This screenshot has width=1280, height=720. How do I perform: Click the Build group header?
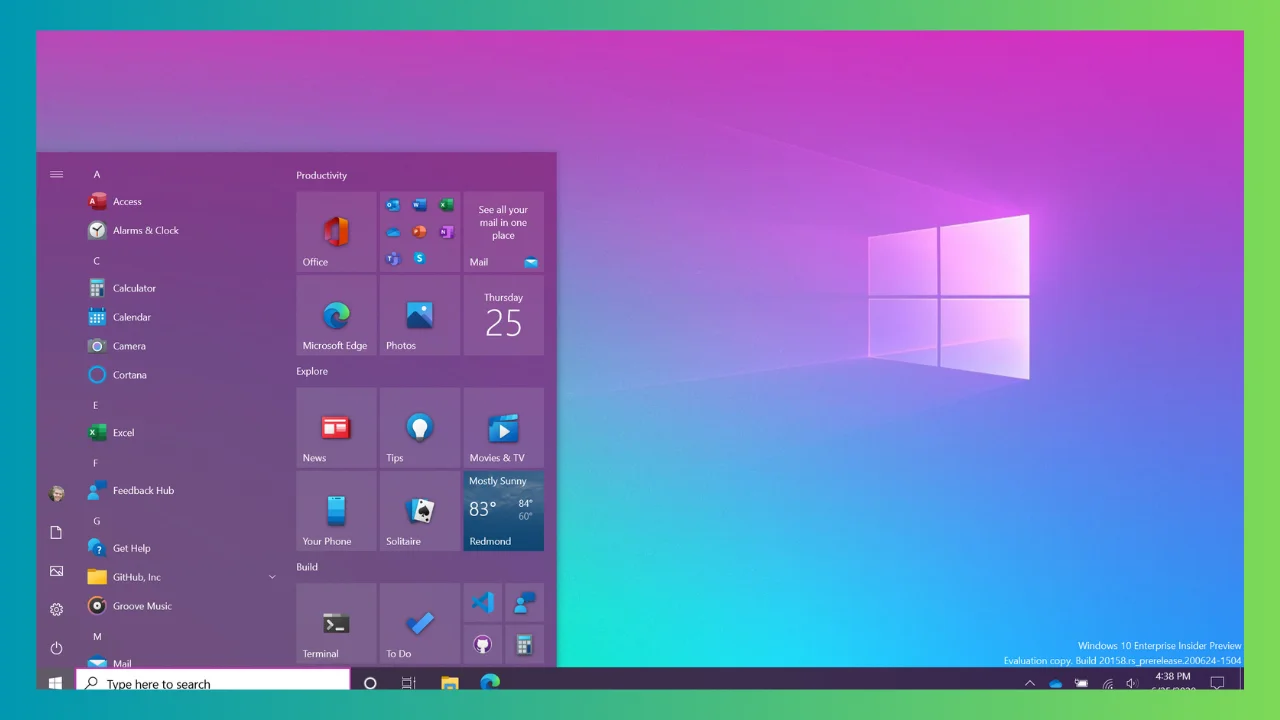point(307,567)
